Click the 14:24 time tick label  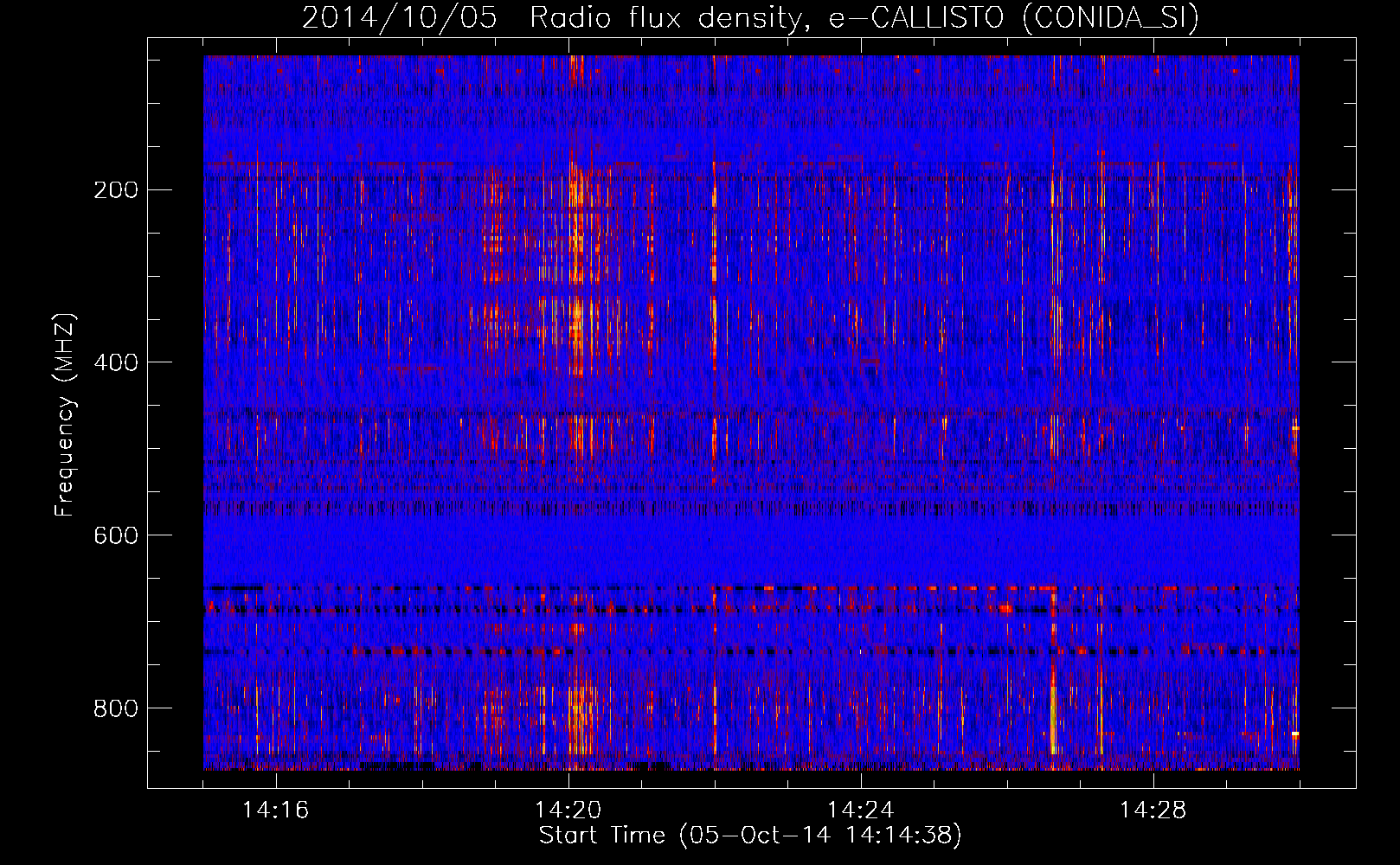pos(860,811)
